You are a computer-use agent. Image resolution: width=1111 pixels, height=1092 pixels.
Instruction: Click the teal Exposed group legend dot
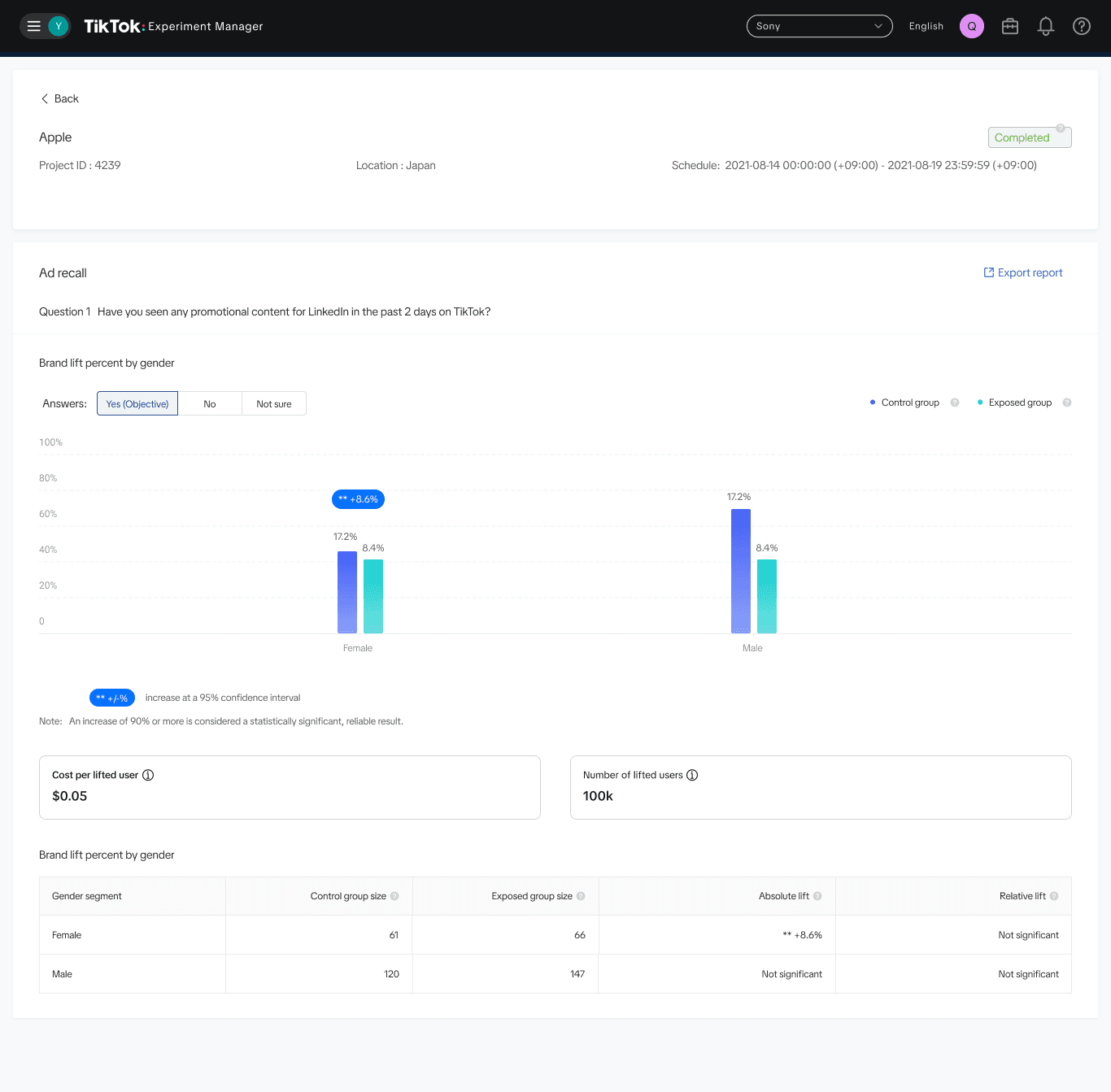point(980,402)
